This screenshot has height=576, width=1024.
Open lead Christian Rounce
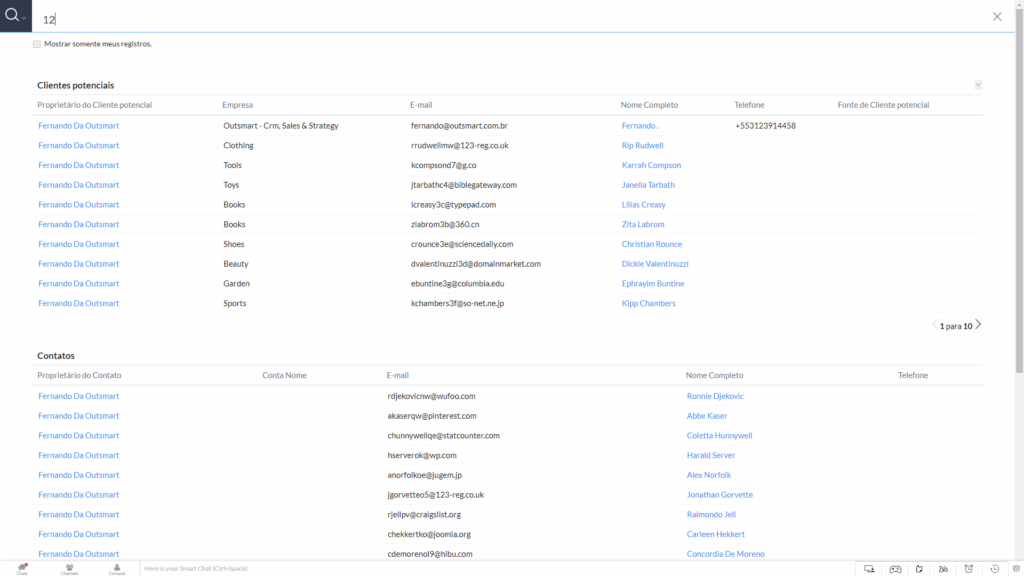coord(652,244)
